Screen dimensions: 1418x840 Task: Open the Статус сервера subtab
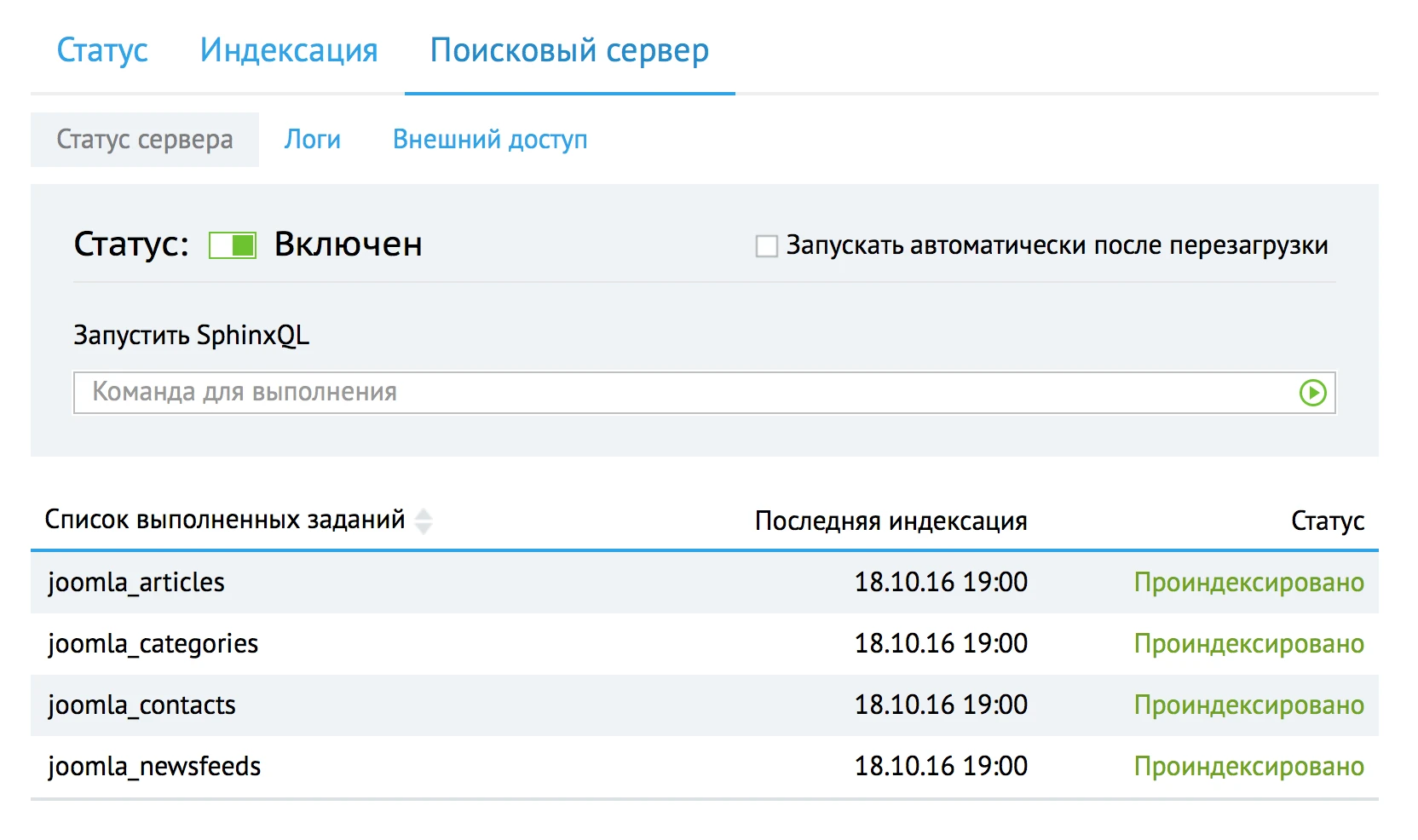pyautogui.click(x=145, y=140)
